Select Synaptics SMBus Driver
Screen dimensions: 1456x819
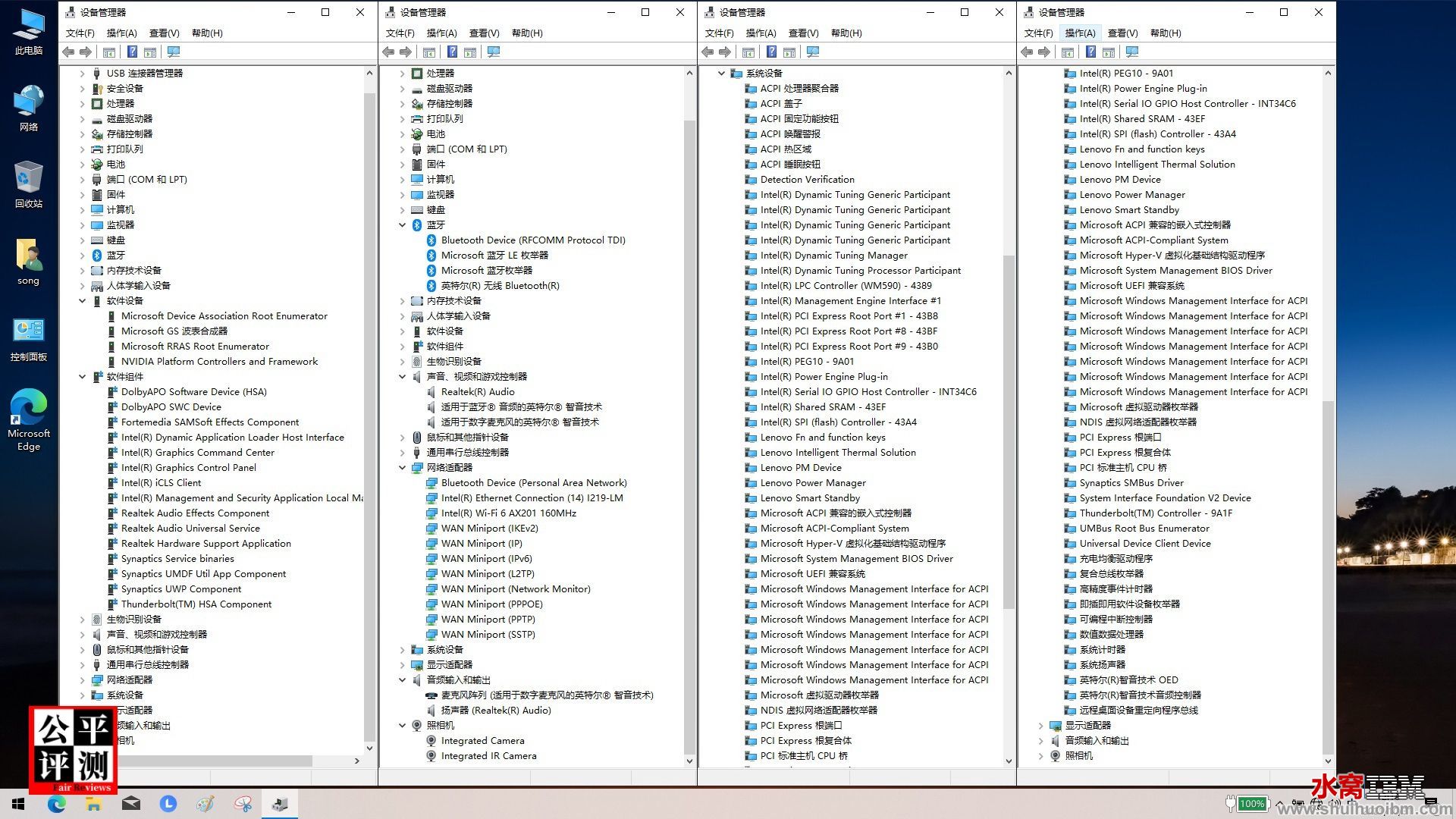point(1131,483)
